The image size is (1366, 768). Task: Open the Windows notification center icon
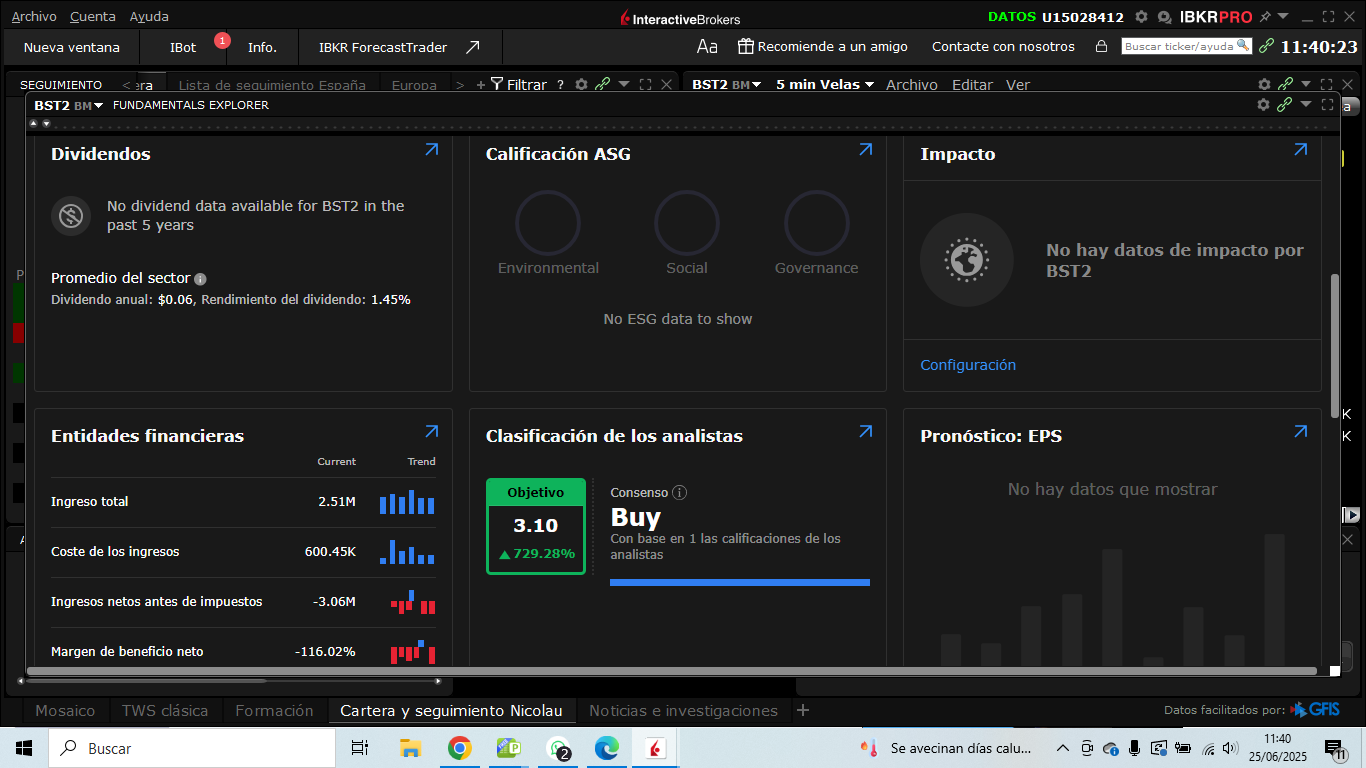(1335, 748)
